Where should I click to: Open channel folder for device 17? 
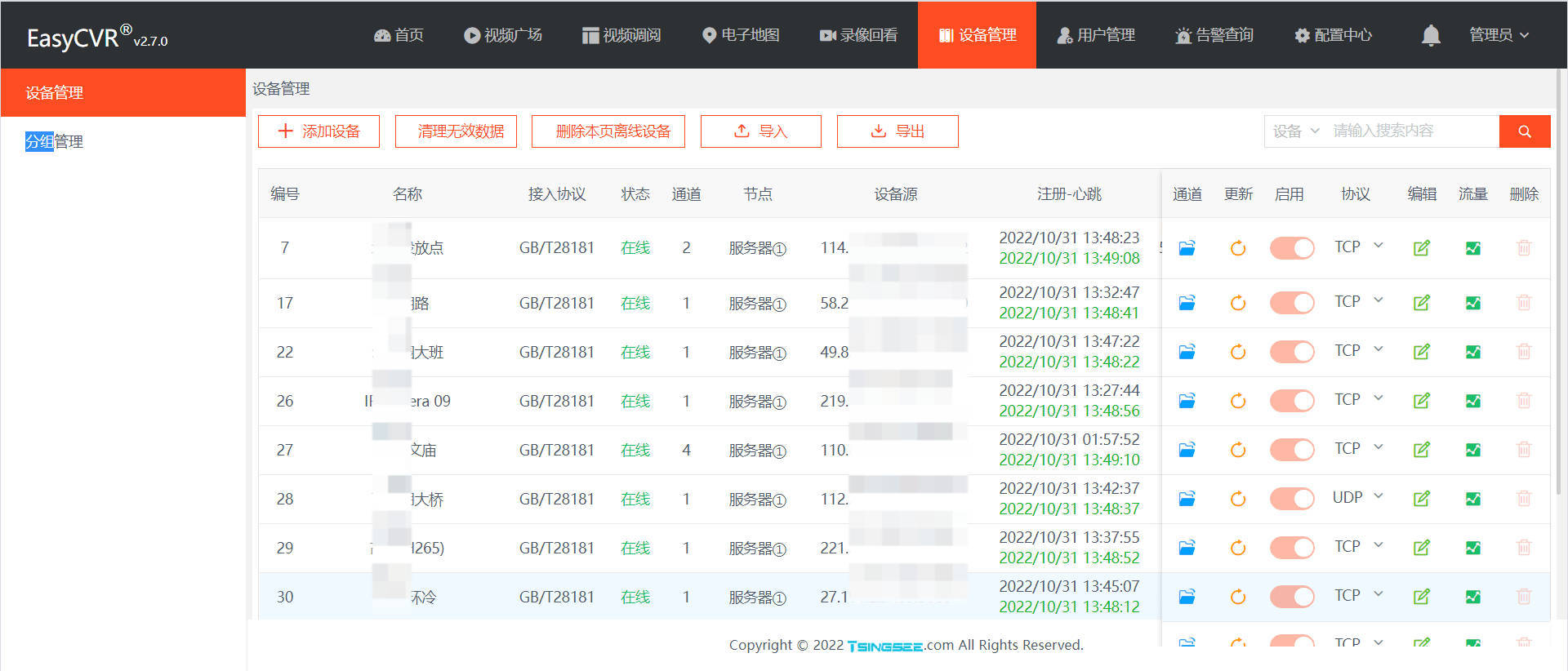click(x=1187, y=304)
